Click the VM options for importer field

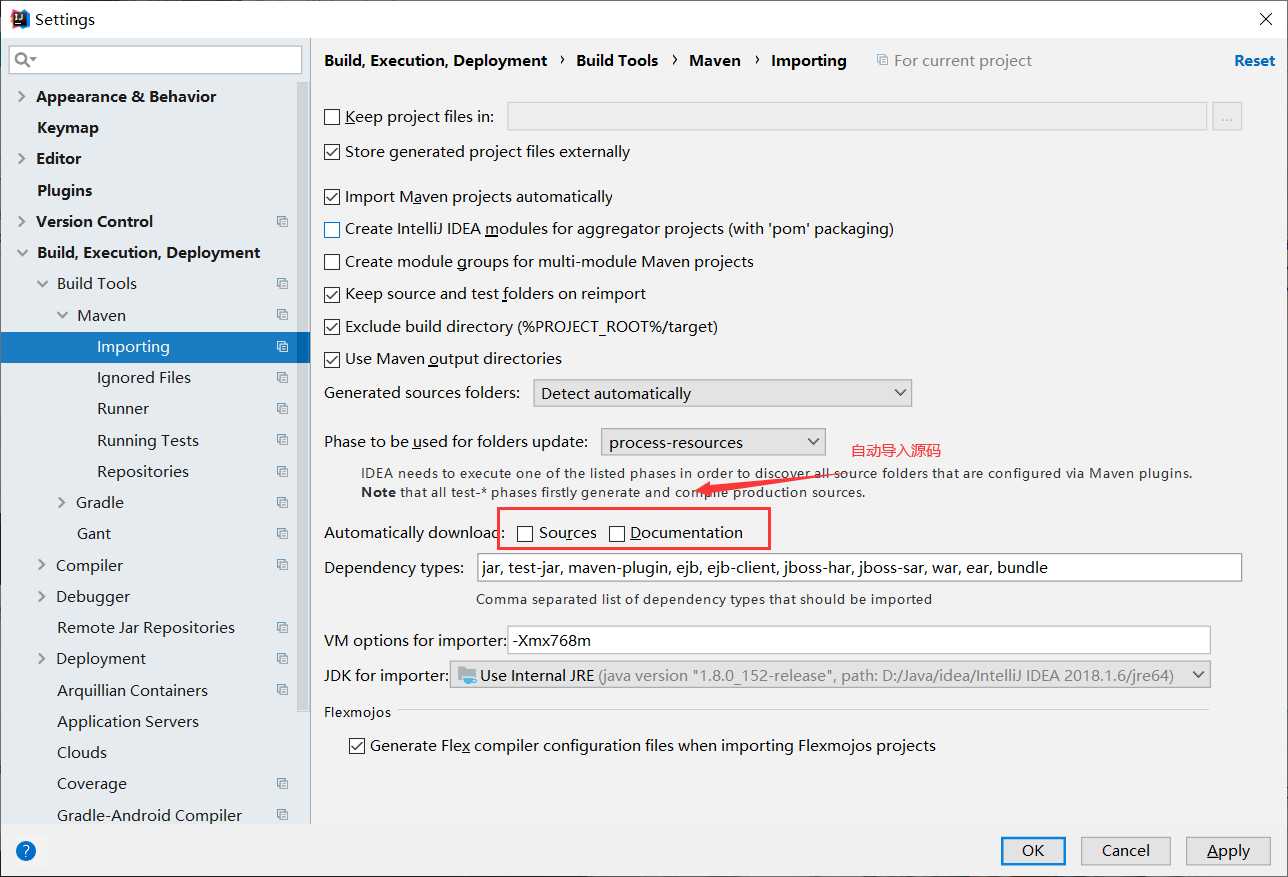tap(859, 639)
